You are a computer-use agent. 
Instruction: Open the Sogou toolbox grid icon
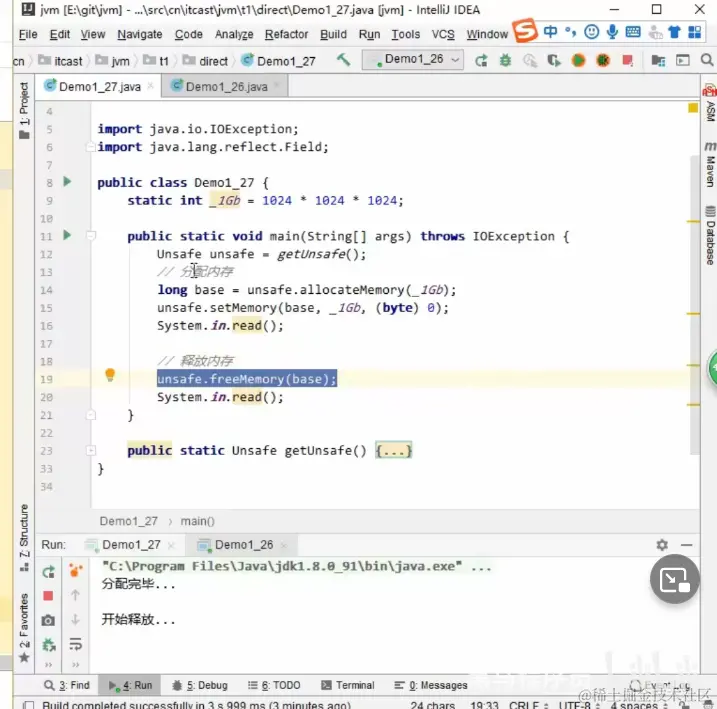click(x=695, y=32)
